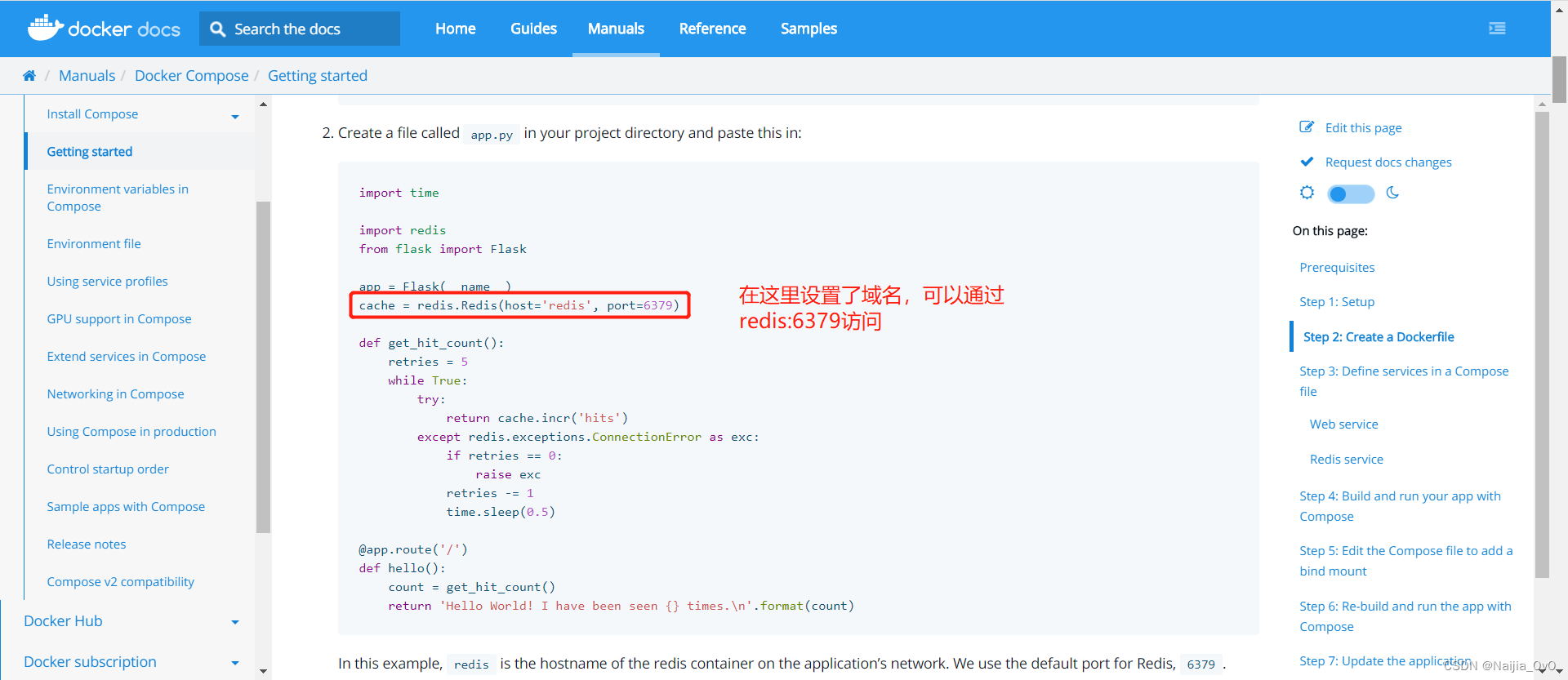Click the Docker docs whale logo
1568x680 pixels.
click(x=45, y=28)
